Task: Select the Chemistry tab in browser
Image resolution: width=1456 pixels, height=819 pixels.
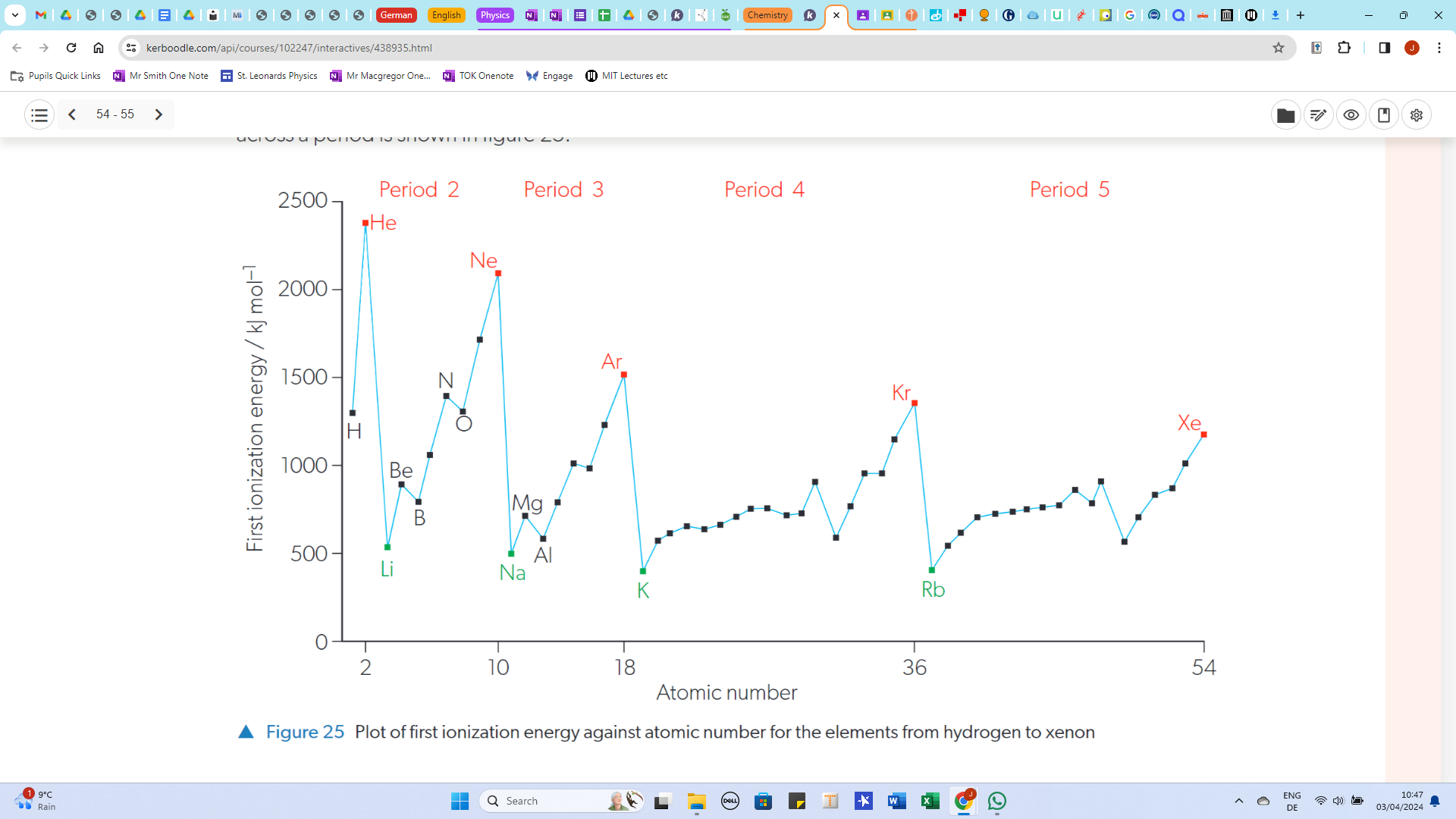Action: [765, 14]
